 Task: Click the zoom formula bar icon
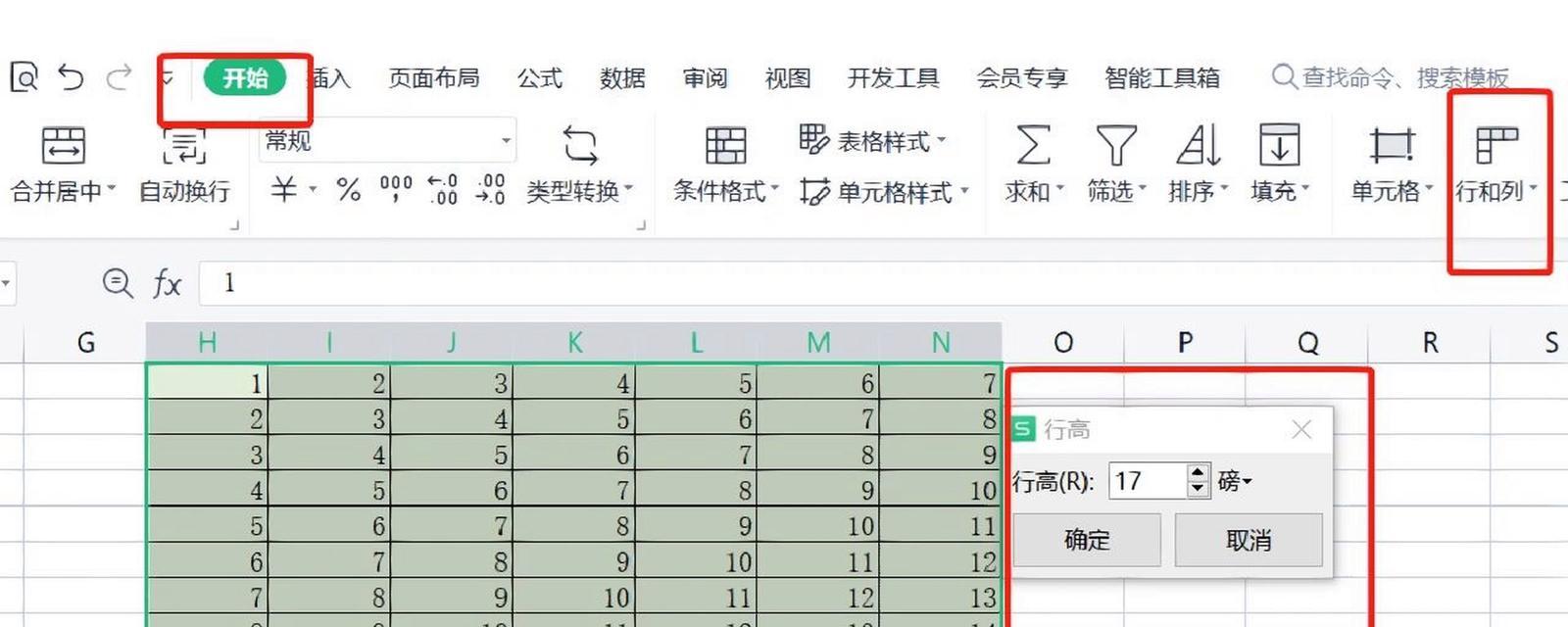pyautogui.click(x=118, y=283)
